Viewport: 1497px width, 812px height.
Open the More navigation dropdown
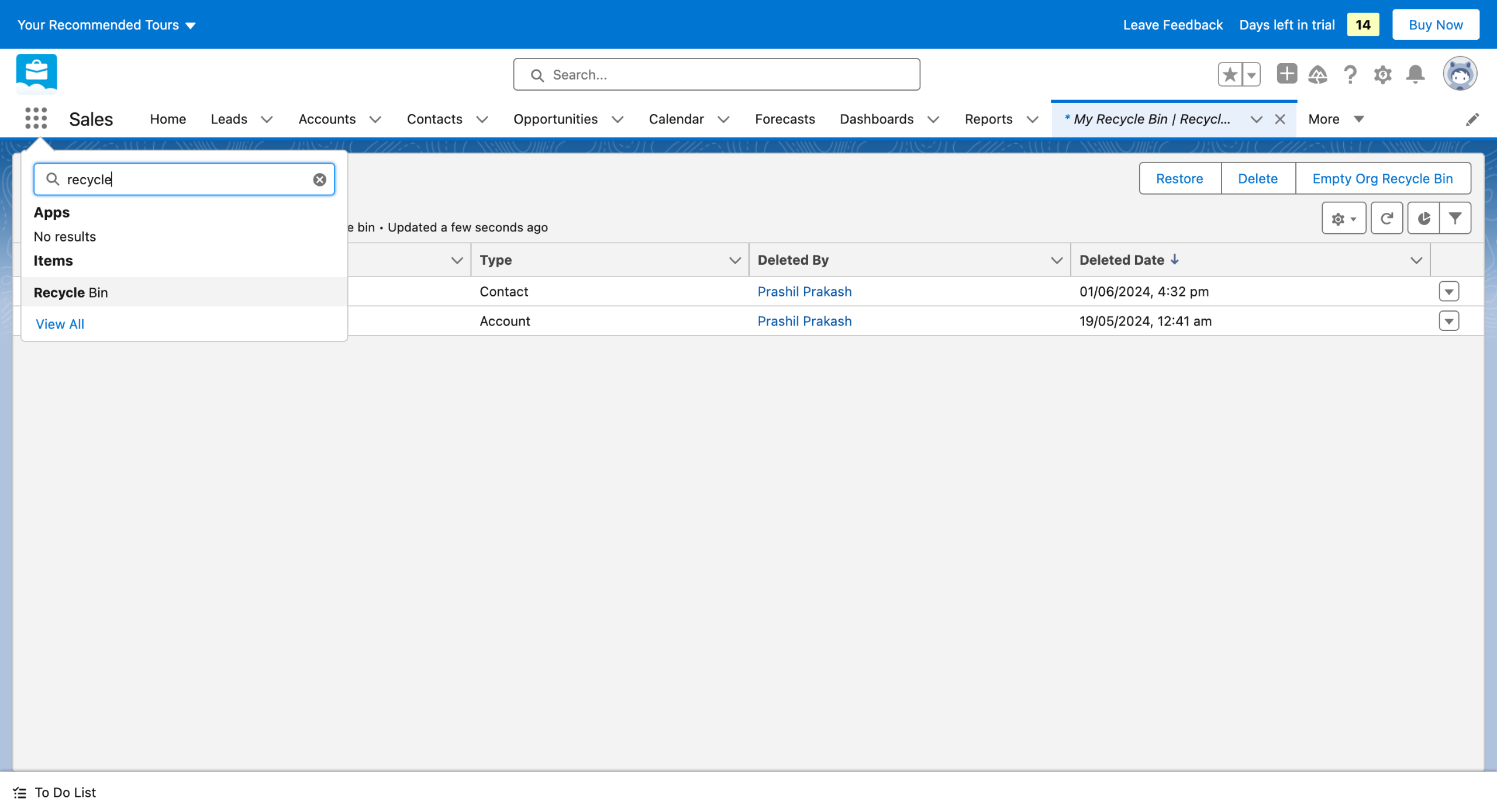click(1336, 119)
